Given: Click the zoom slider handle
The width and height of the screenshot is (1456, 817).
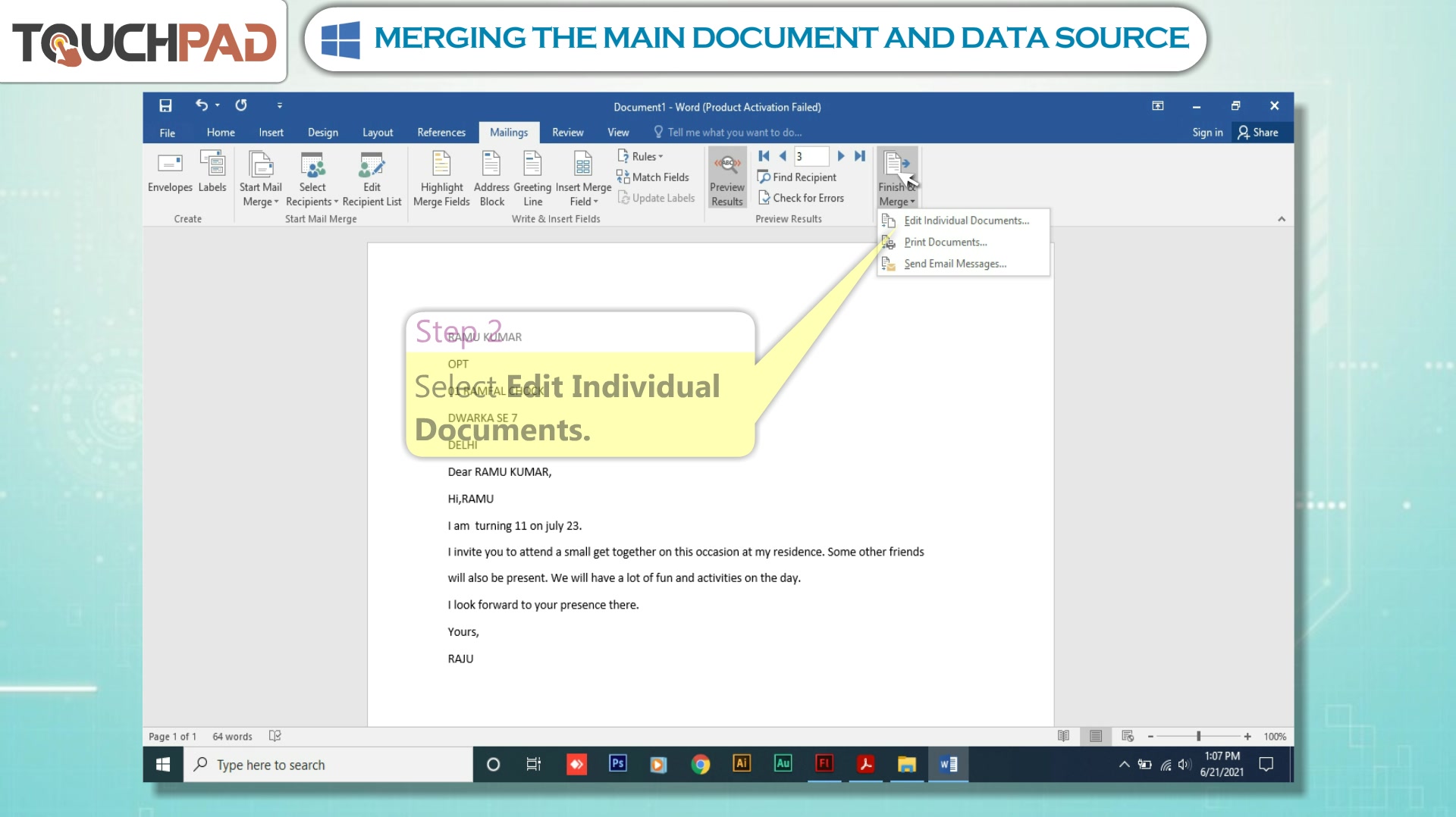Looking at the screenshot, I should [x=1198, y=737].
